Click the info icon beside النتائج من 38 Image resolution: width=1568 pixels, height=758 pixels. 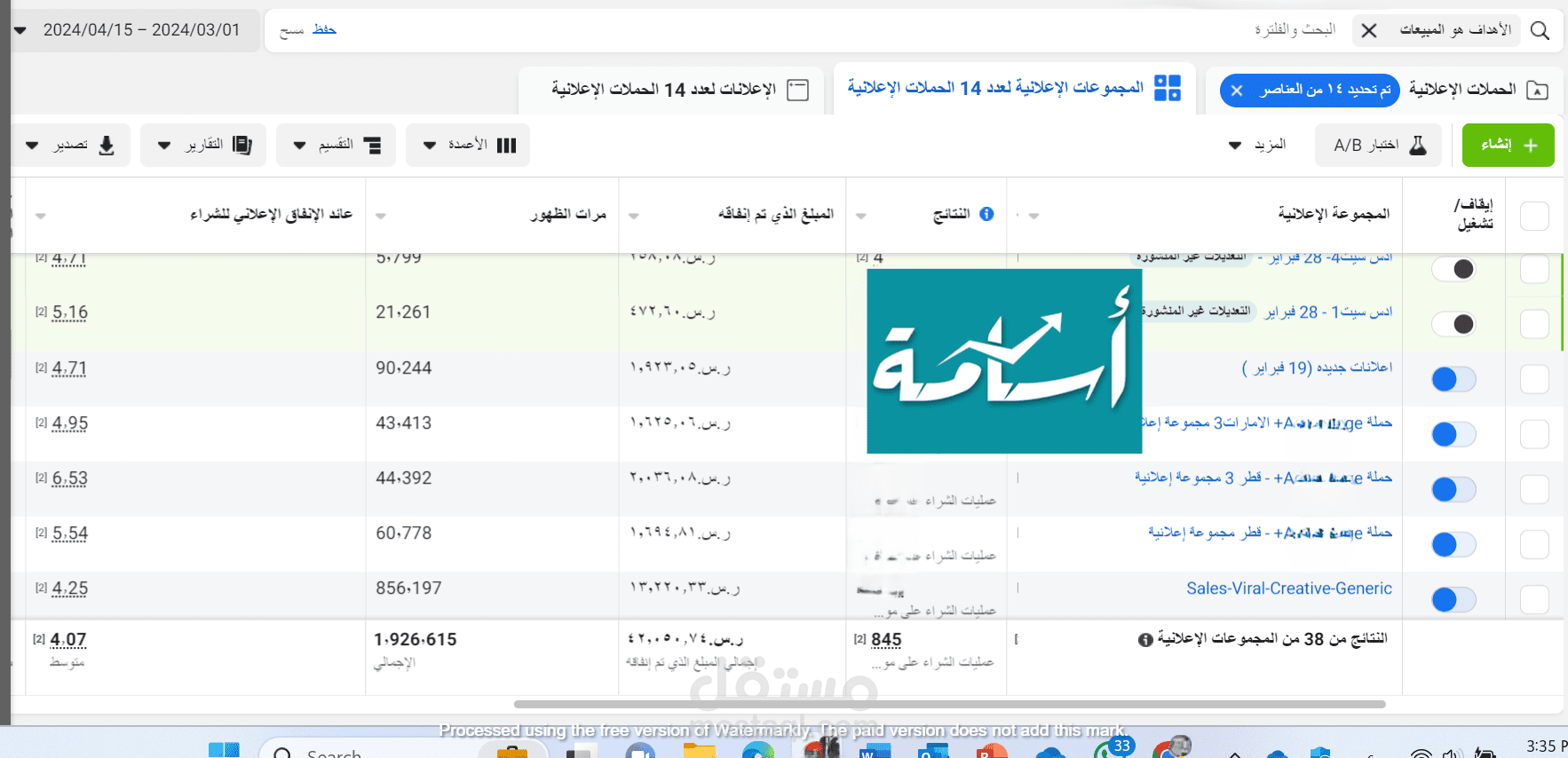[x=1145, y=640]
